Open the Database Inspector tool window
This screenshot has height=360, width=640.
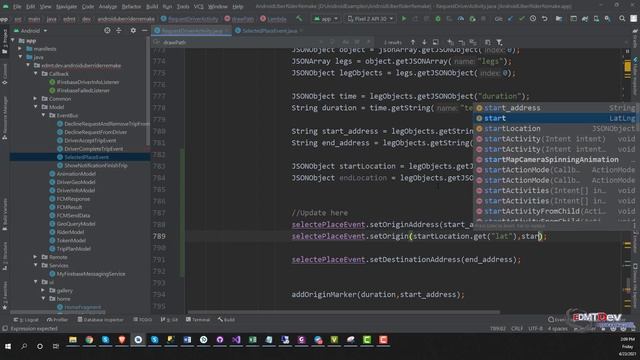click(x=100, y=320)
